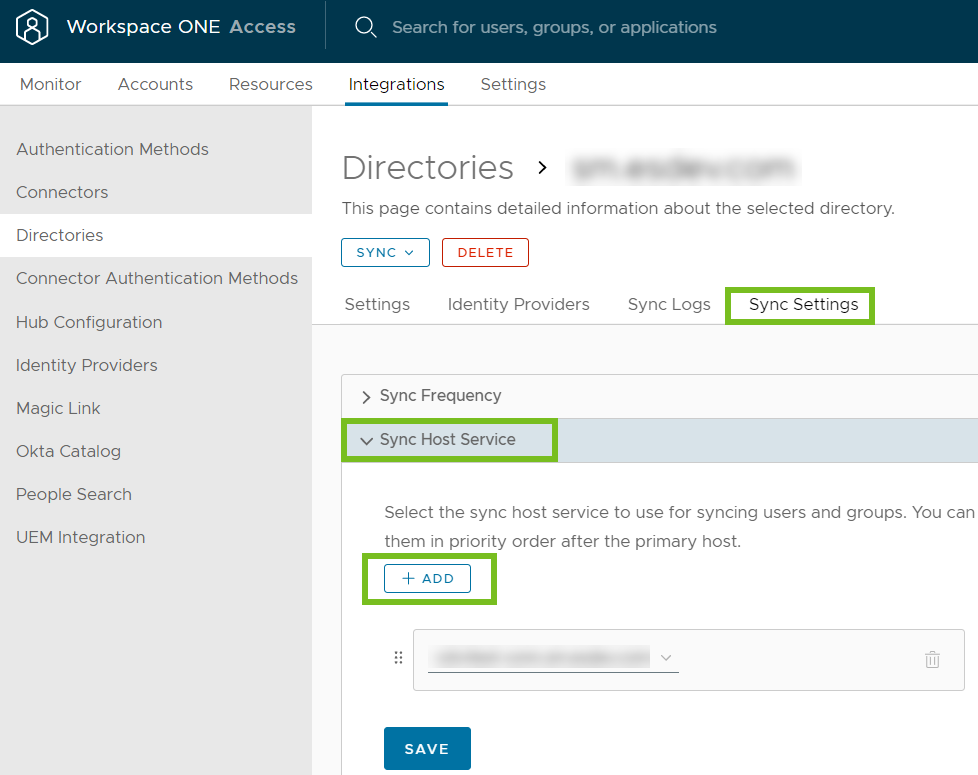Open the Monitor tab

(x=51, y=84)
